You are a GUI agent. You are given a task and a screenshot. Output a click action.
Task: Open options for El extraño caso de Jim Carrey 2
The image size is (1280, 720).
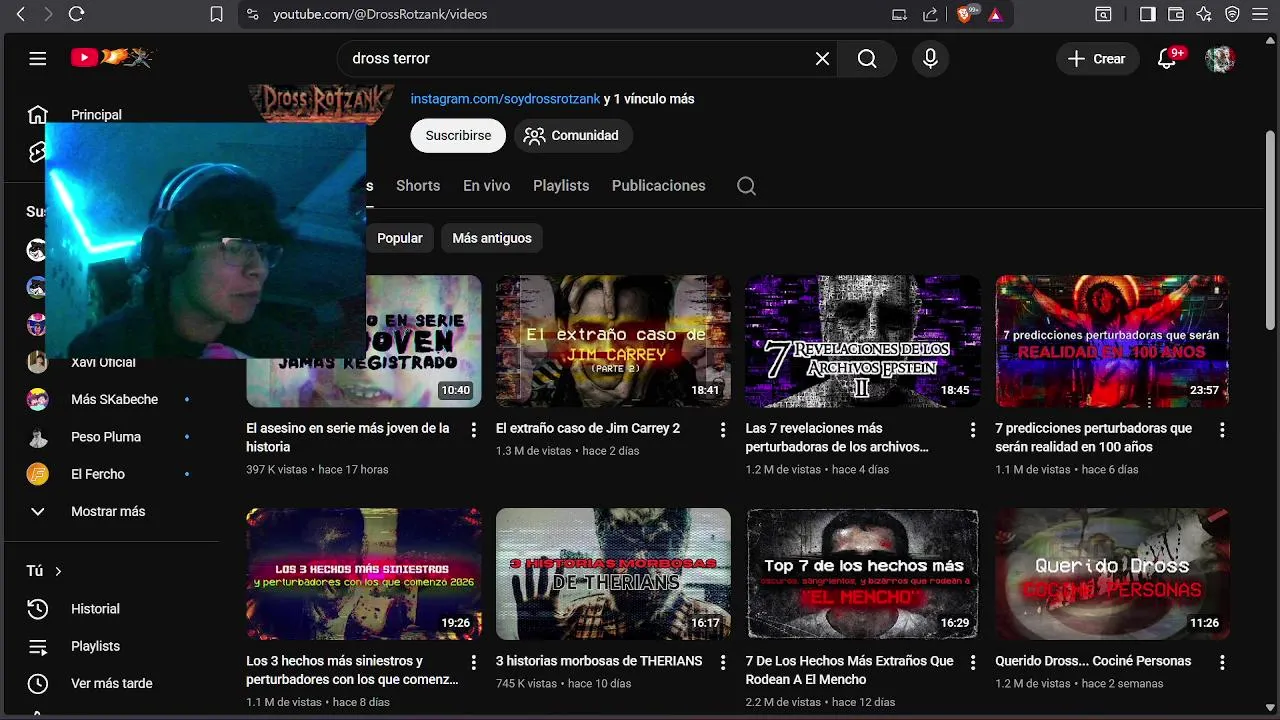click(723, 430)
